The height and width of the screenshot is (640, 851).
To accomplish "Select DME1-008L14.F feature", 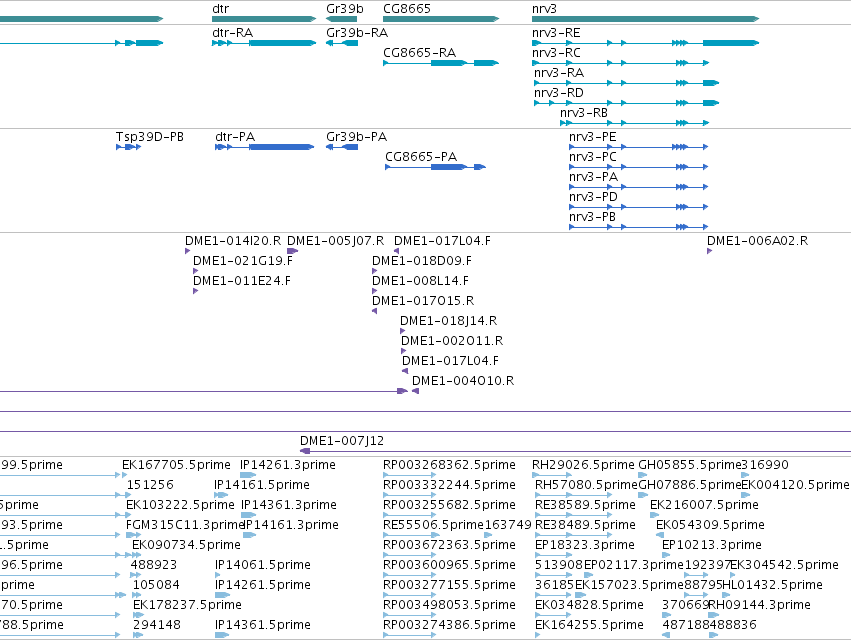I will tap(420, 281).
